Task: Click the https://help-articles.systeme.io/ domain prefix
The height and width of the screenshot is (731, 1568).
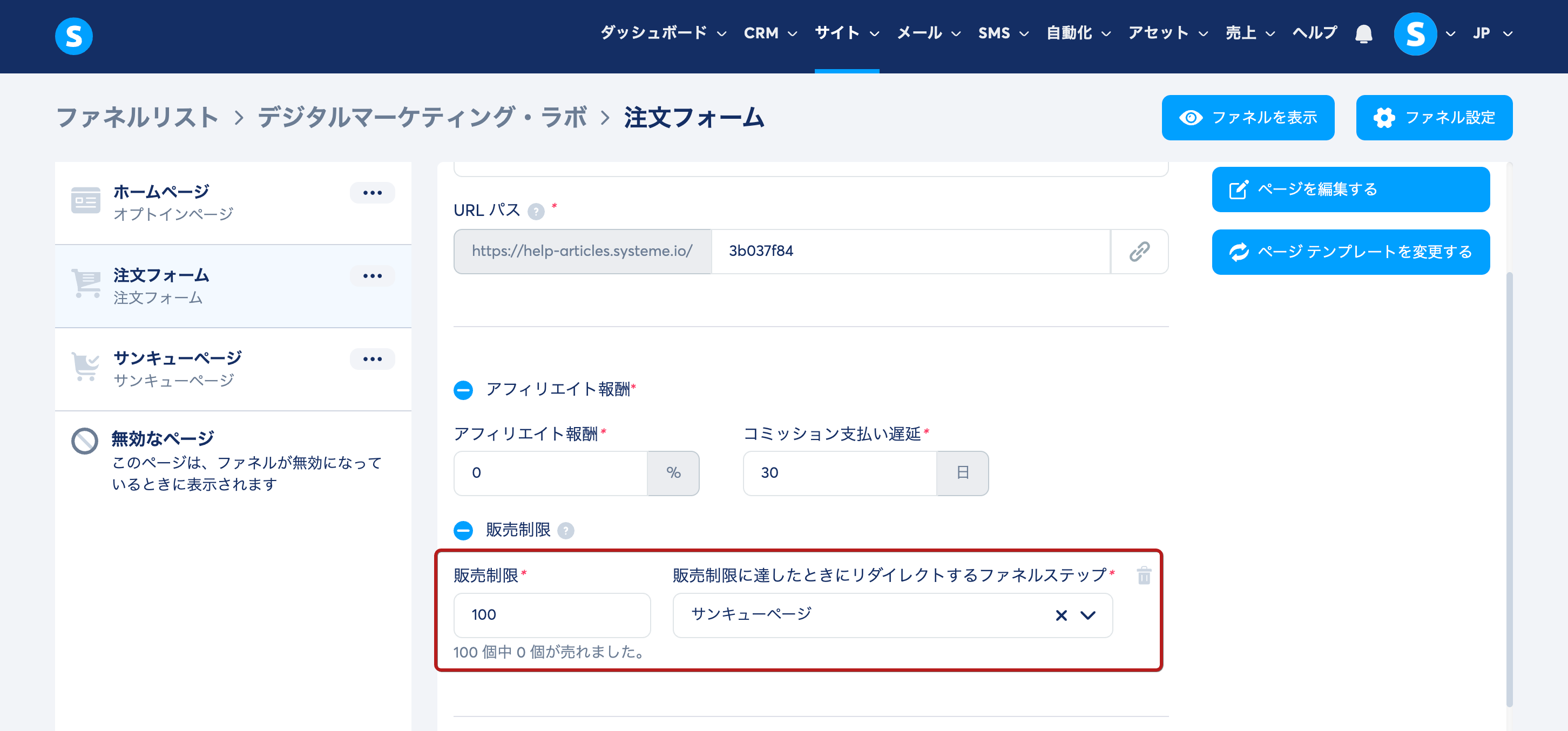Action: tap(582, 252)
